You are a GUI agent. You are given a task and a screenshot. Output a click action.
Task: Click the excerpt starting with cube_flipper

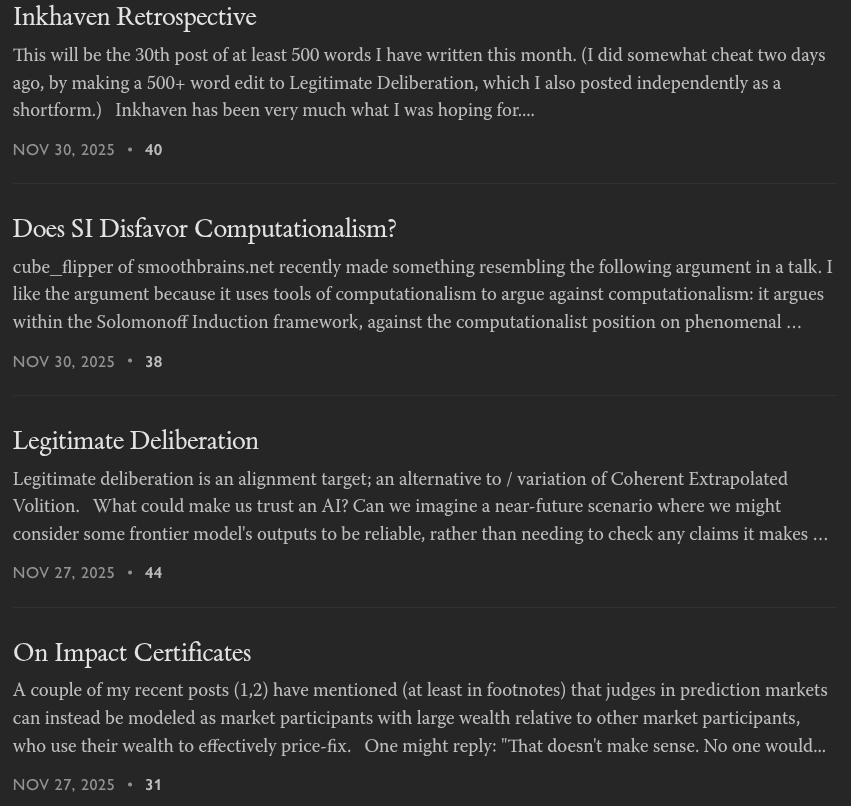click(422, 294)
